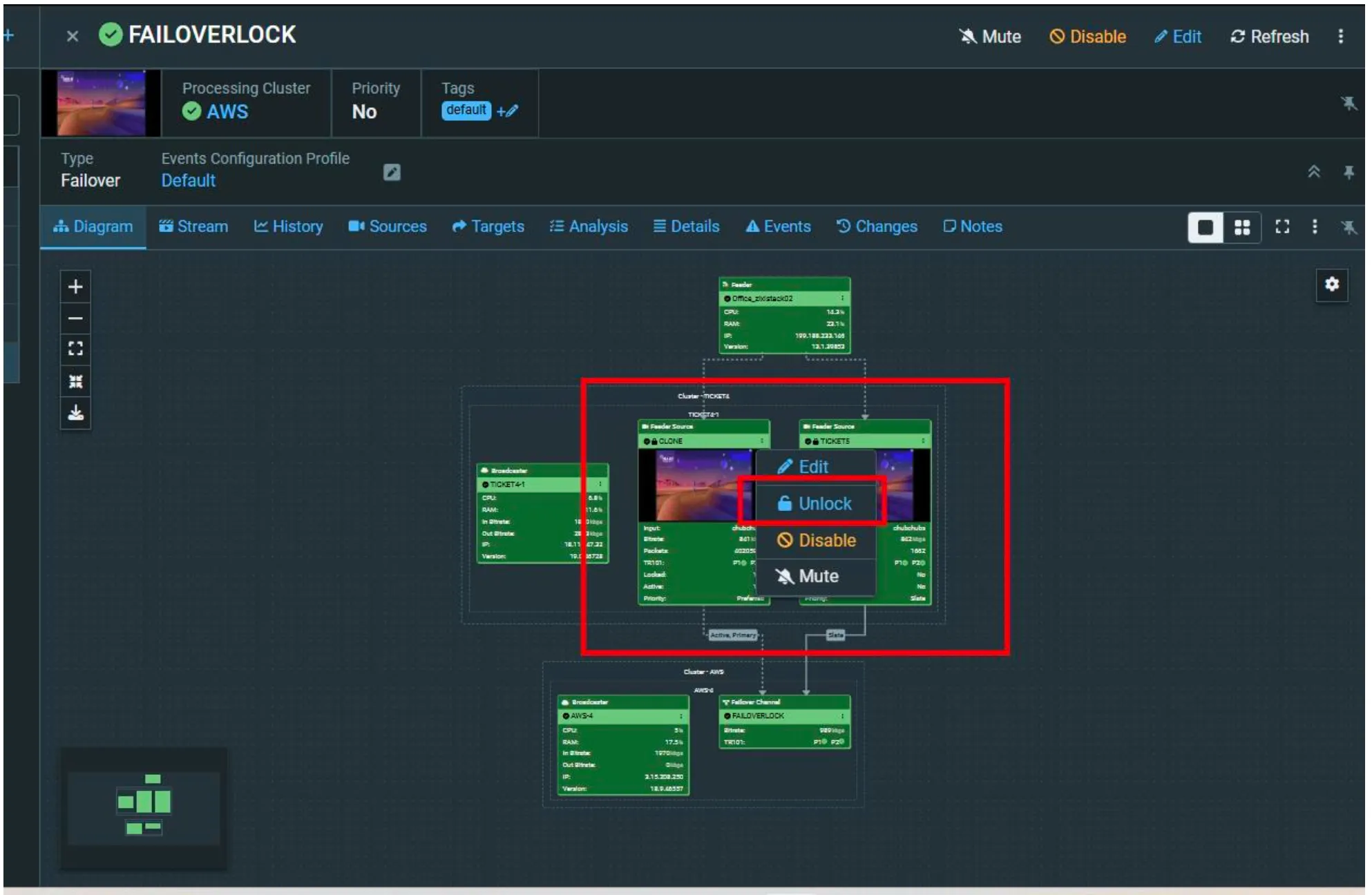Switch to the Stream tab
The width and height of the screenshot is (1372, 895).
coord(193,227)
